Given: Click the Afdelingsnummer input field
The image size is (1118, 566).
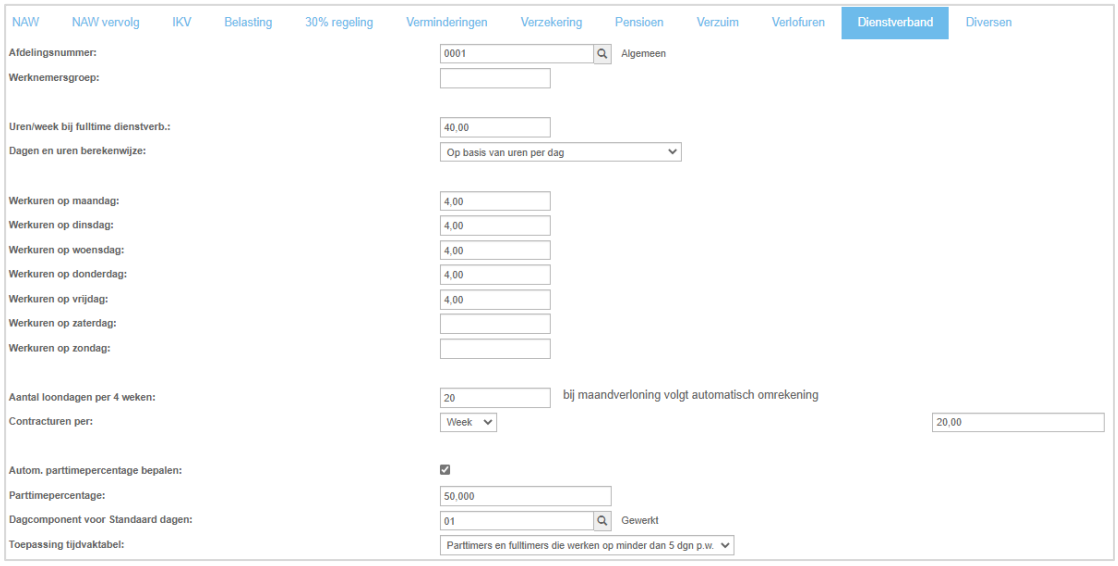Looking at the screenshot, I should pyautogui.click(x=517, y=53).
